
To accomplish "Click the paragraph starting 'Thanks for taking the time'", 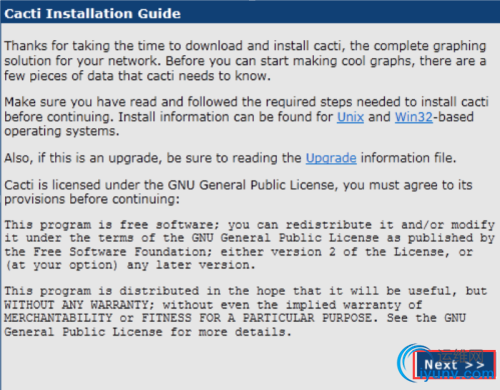I will tap(245, 61).
